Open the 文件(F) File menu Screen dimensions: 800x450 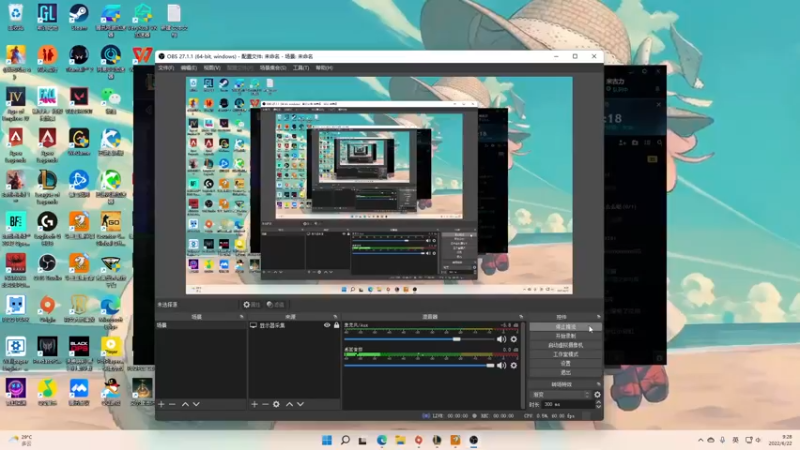click(x=166, y=68)
